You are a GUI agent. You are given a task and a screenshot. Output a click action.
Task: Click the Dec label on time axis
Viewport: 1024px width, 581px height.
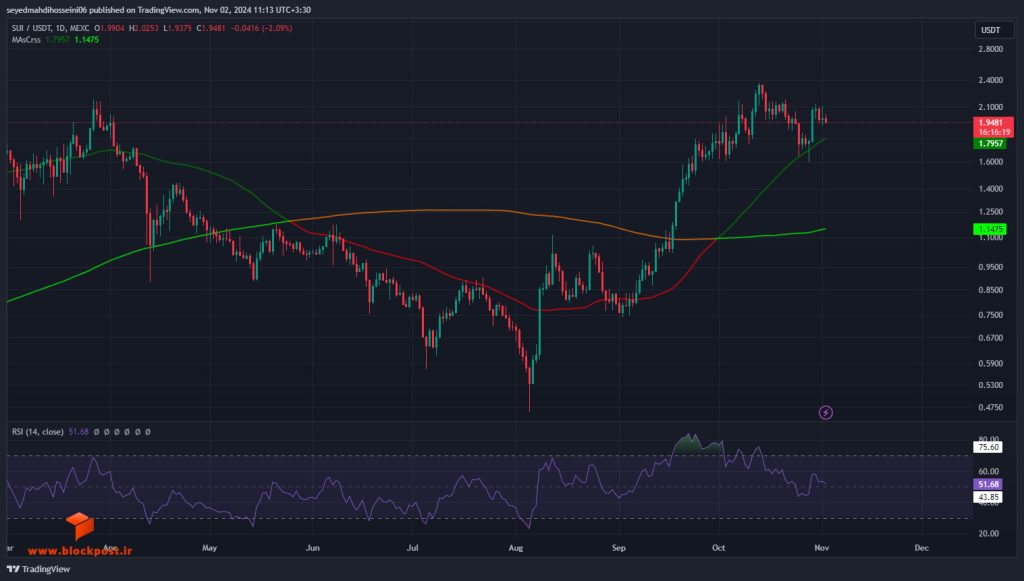921,548
